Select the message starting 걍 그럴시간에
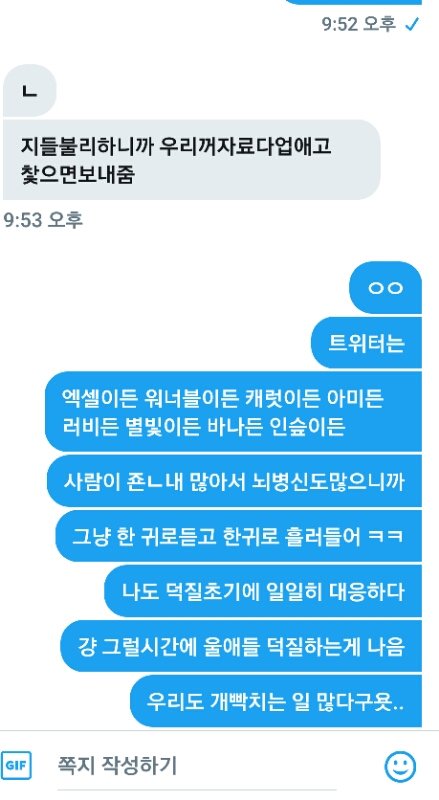The width and height of the screenshot is (439, 800). 241,646
